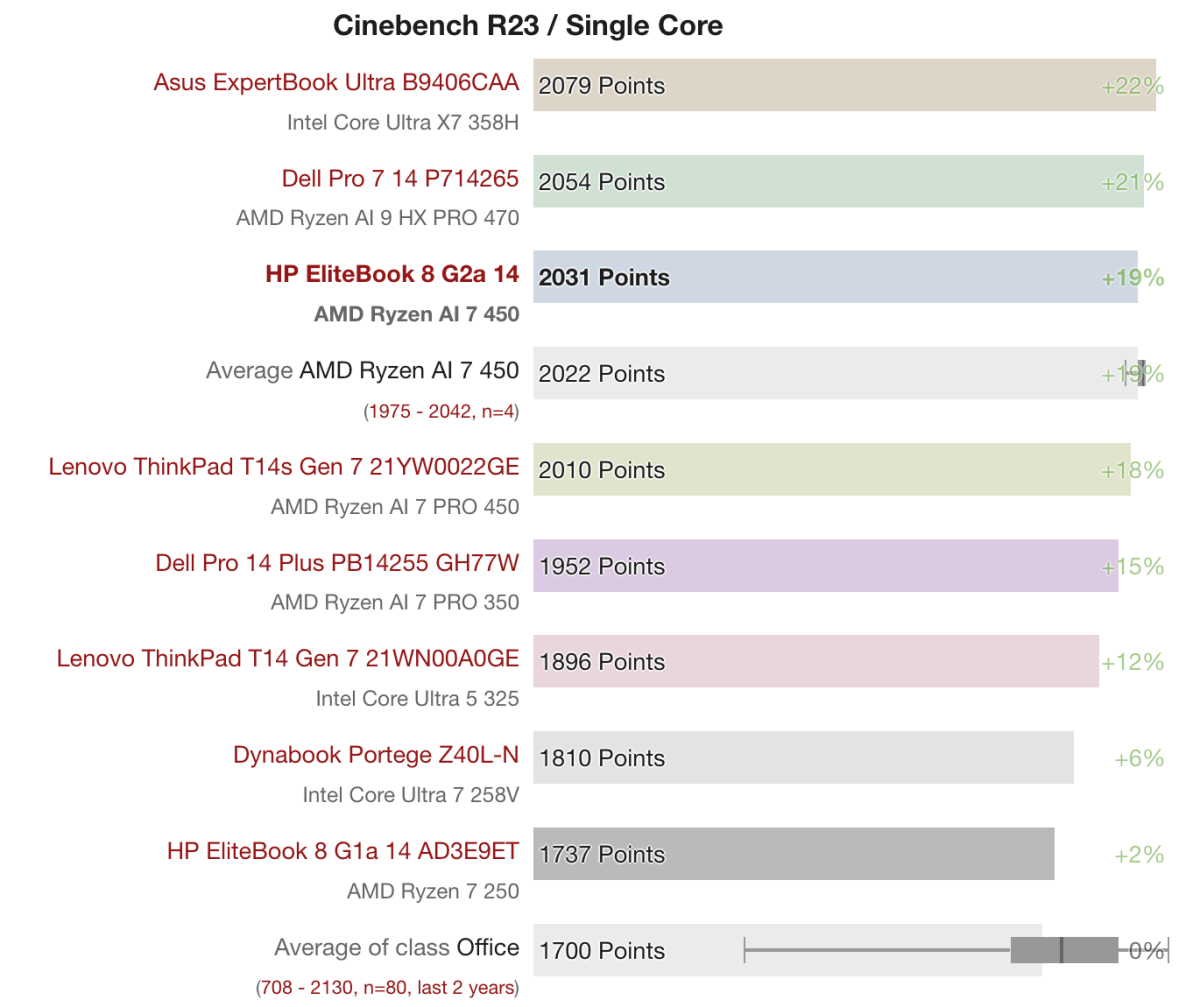Open the Dell Pro 7 14 P714265 link
This screenshot has width=1200, height=1007.
(x=400, y=179)
